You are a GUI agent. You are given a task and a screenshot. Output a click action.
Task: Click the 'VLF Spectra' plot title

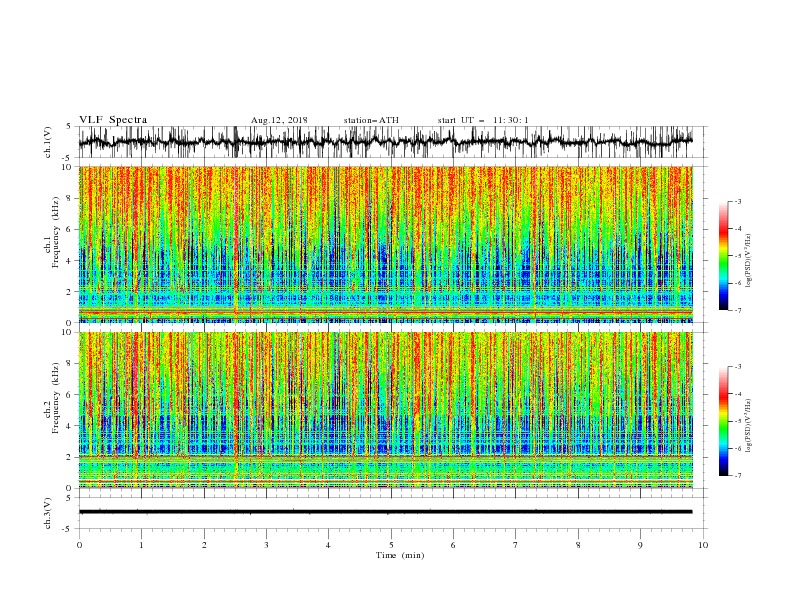pyautogui.click(x=113, y=120)
